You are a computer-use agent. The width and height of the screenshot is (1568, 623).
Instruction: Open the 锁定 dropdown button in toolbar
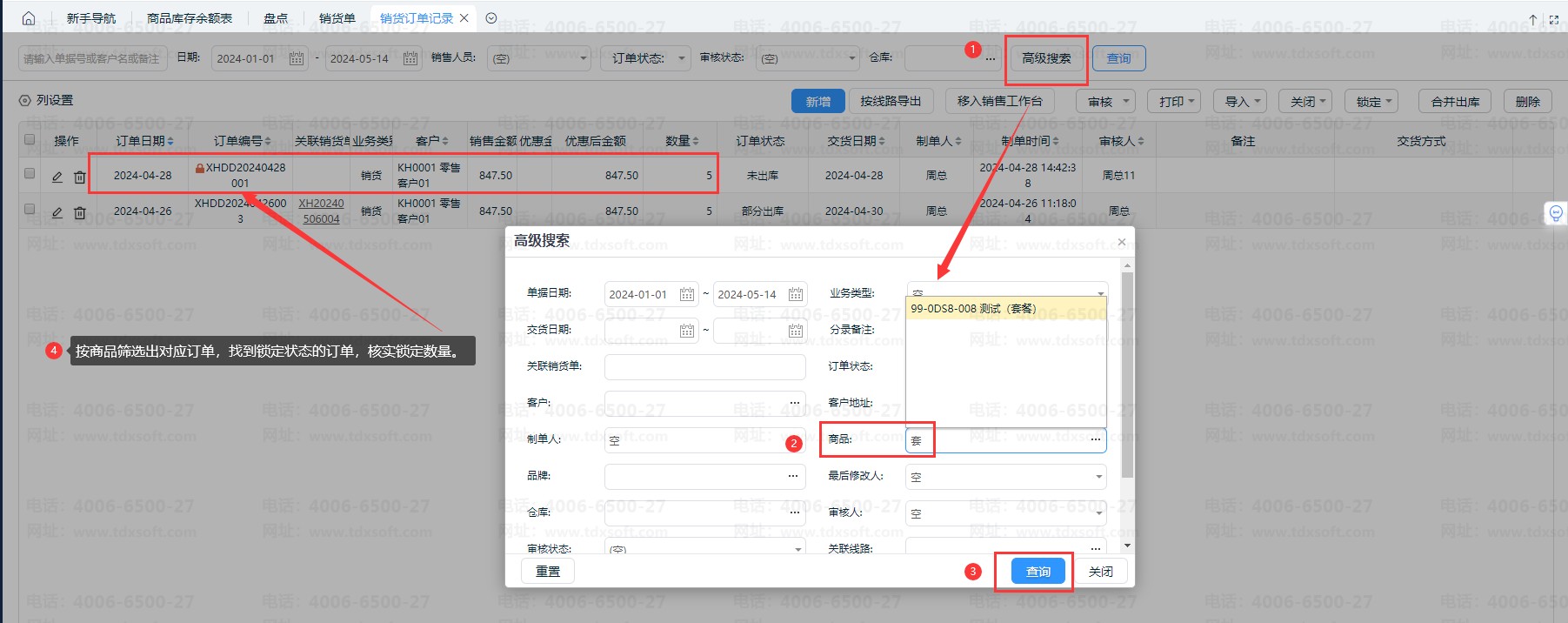(1371, 102)
